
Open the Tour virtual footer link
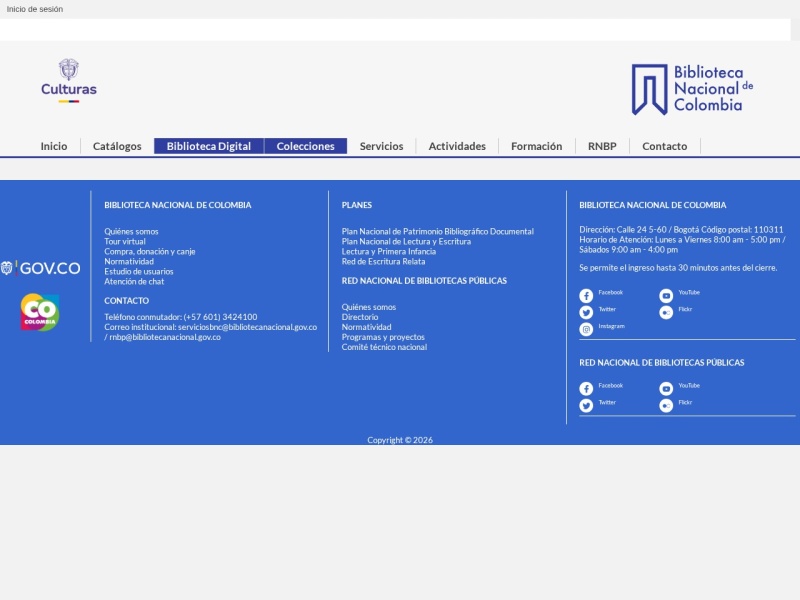click(125, 241)
